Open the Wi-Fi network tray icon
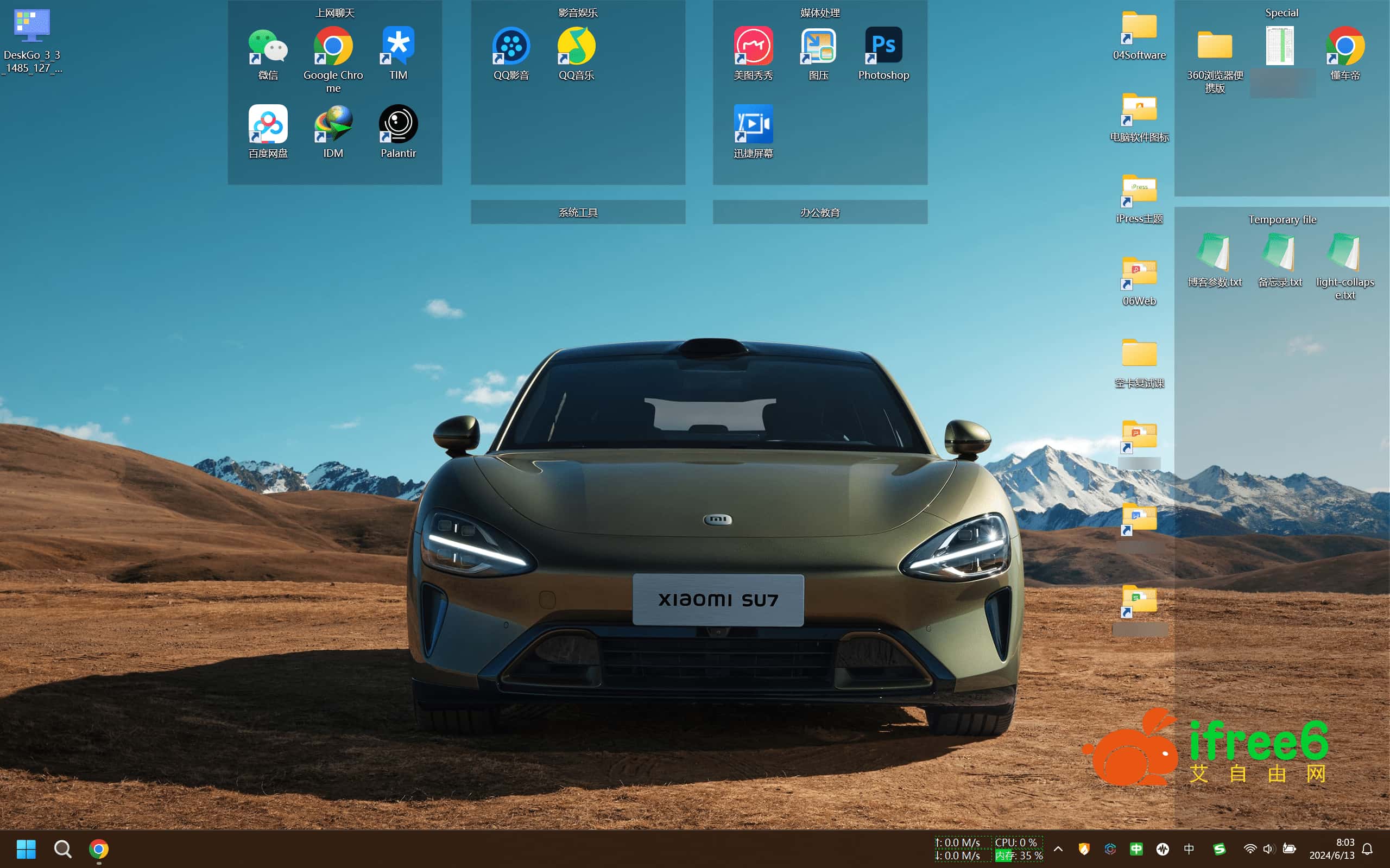The width and height of the screenshot is (1390, 868). 1249,848
